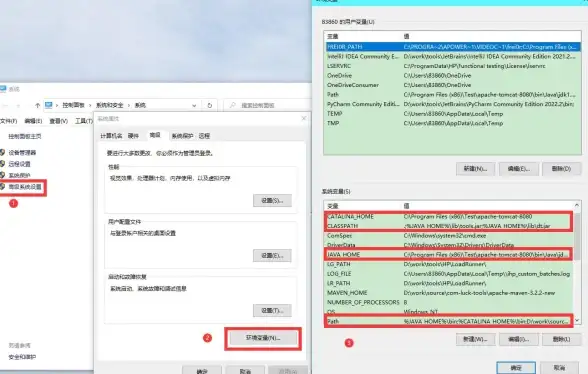
Task: Click the 控制面板主页 link
Action: [x=25, y=137]
